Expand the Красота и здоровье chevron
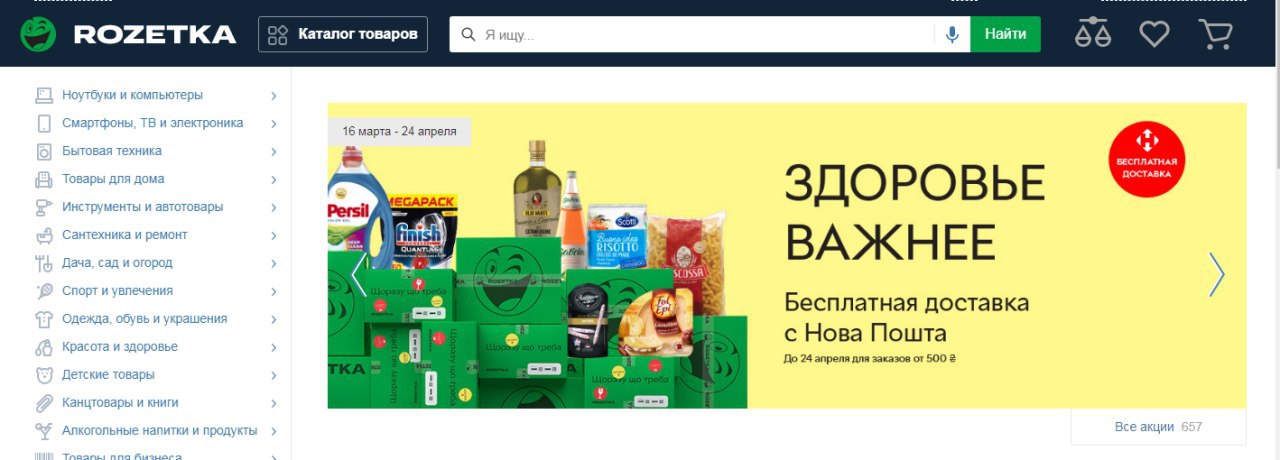 click(x=273, y=348)
